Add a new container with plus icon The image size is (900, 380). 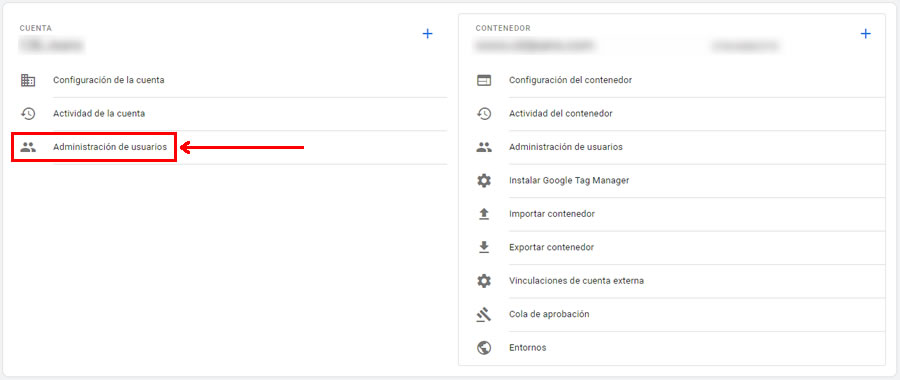tap(866, 34)
